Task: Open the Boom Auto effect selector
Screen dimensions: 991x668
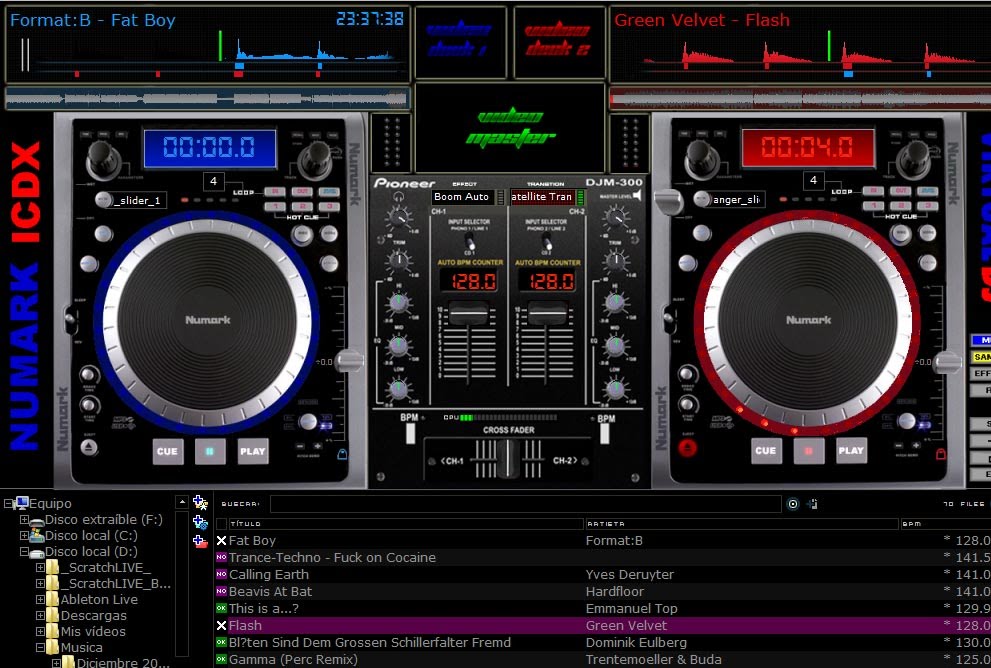Action: click(x=463, y=197)
